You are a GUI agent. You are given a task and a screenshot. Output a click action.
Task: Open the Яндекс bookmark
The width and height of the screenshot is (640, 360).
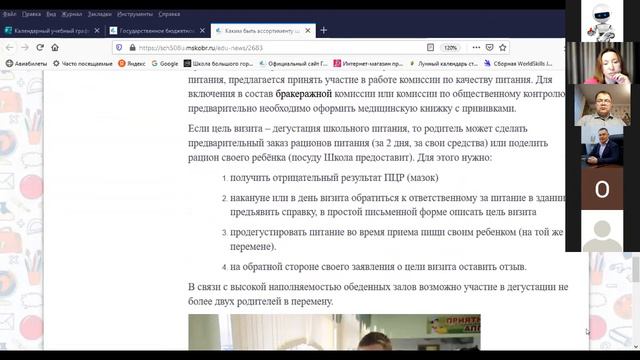pos(132,64)
